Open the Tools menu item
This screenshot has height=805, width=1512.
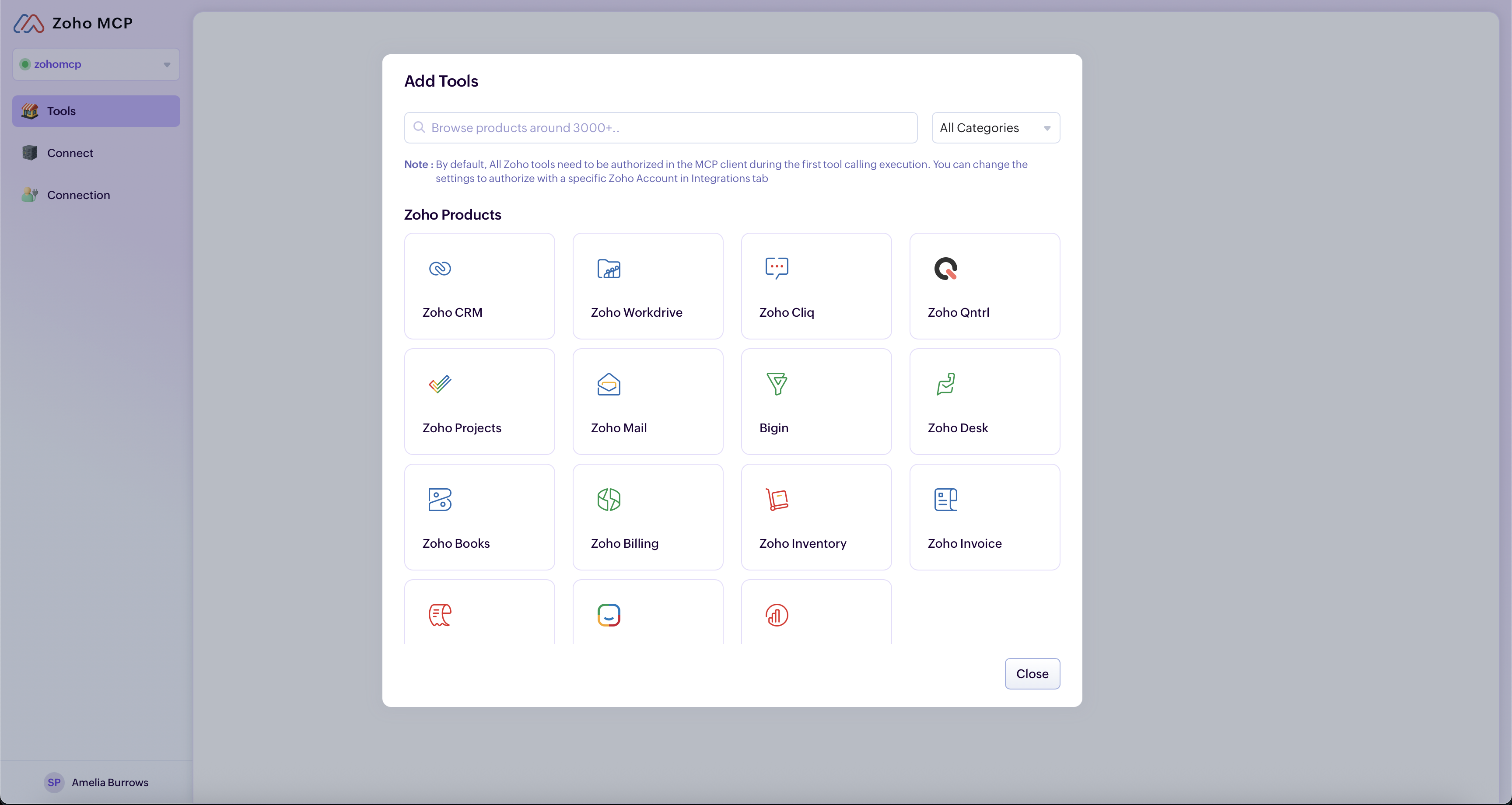tap(96, 111)
